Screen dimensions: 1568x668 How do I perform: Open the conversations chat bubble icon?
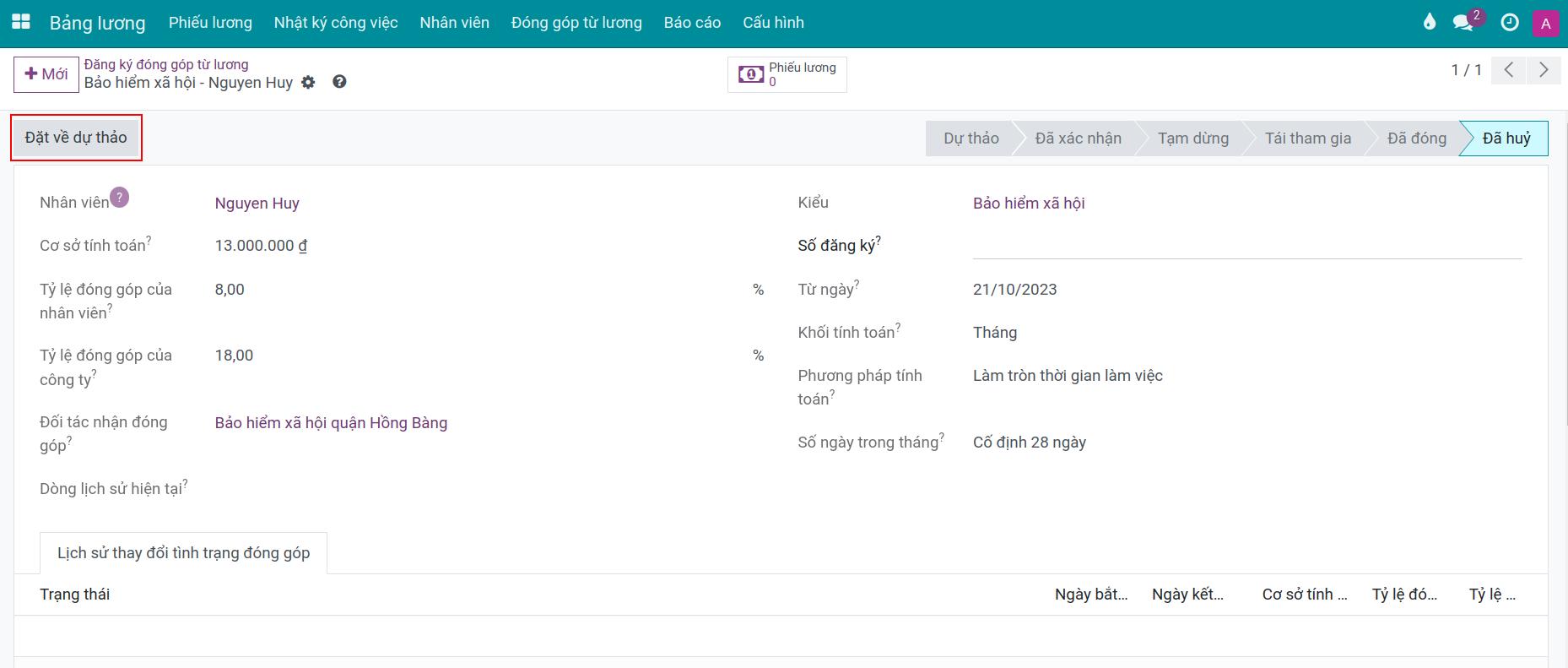click(1463, 23)
